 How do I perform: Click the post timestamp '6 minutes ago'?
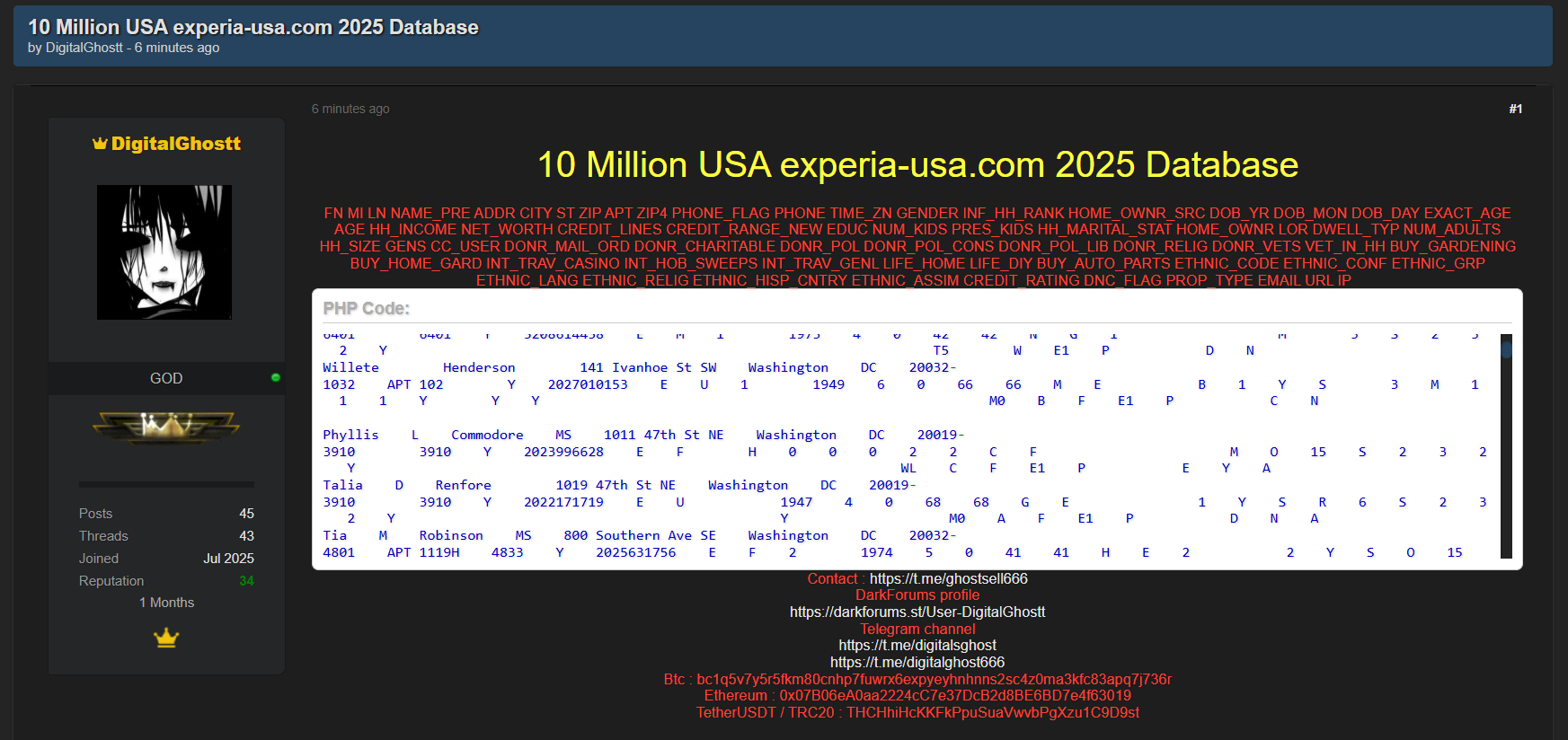[x=350, y=109]
